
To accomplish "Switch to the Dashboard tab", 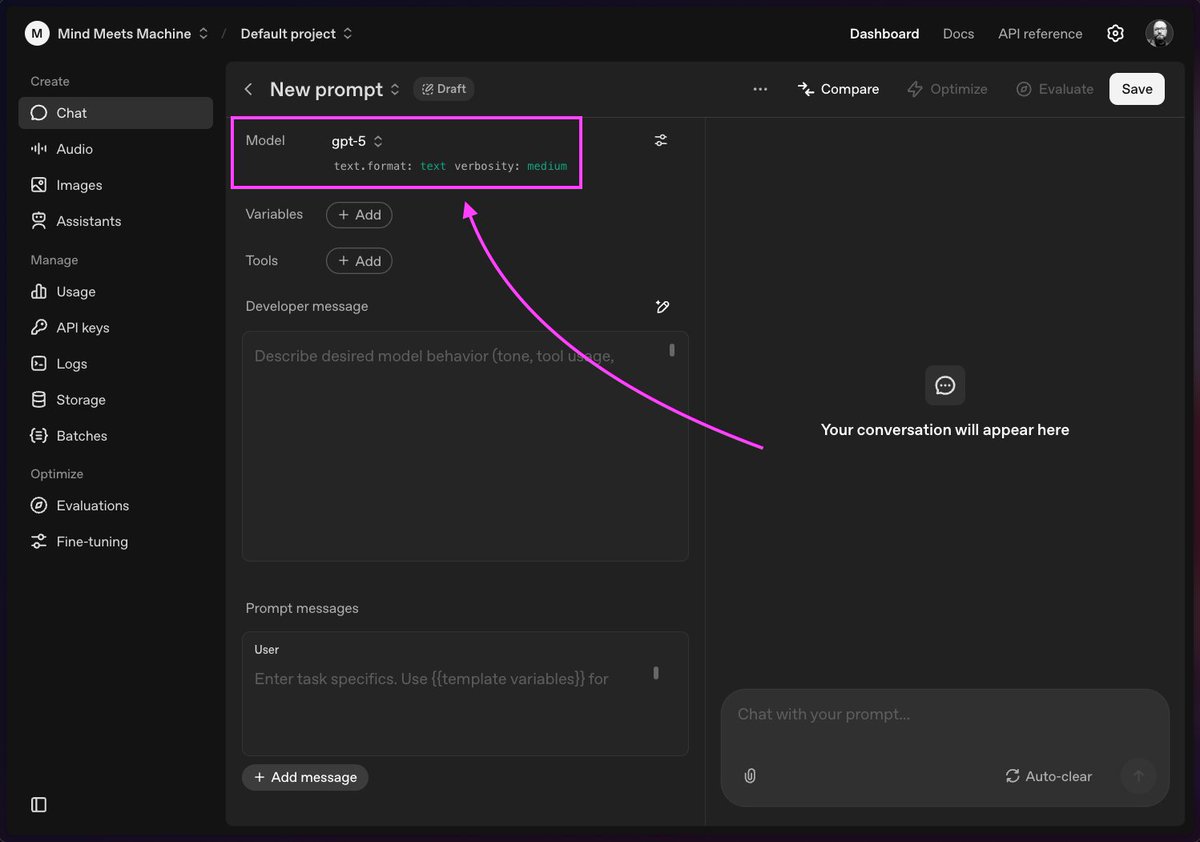I will click(x=884, y=33).
